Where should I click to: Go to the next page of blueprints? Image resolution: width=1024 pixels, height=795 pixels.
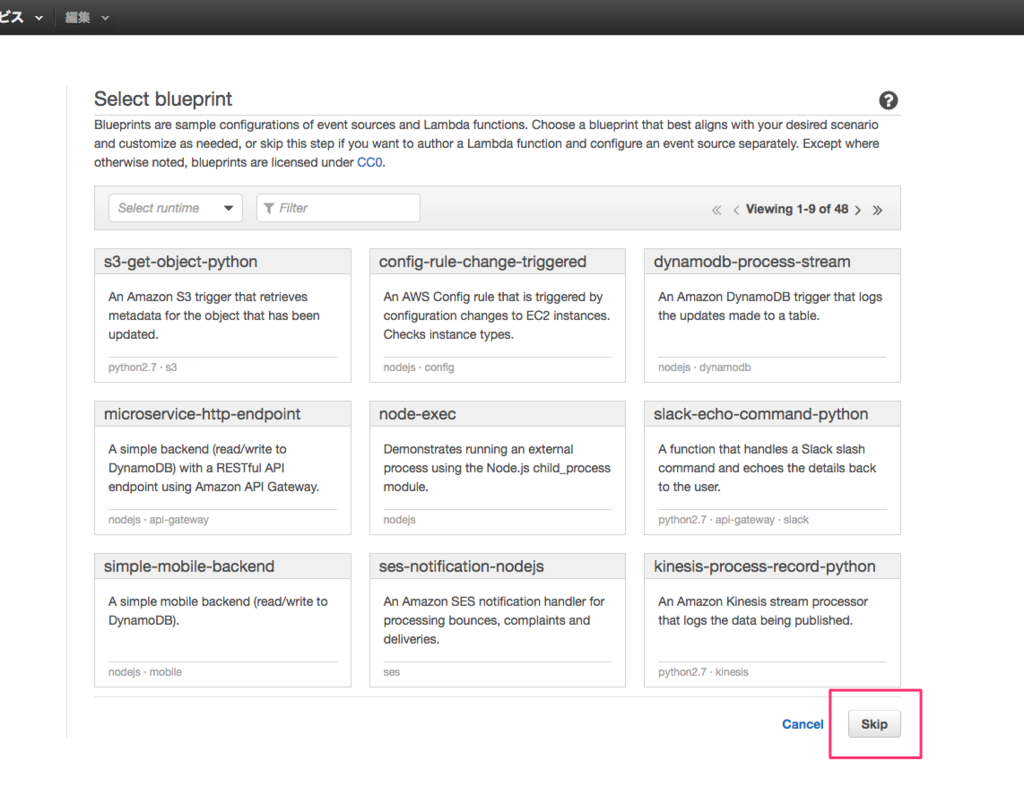tap(858, 210)
